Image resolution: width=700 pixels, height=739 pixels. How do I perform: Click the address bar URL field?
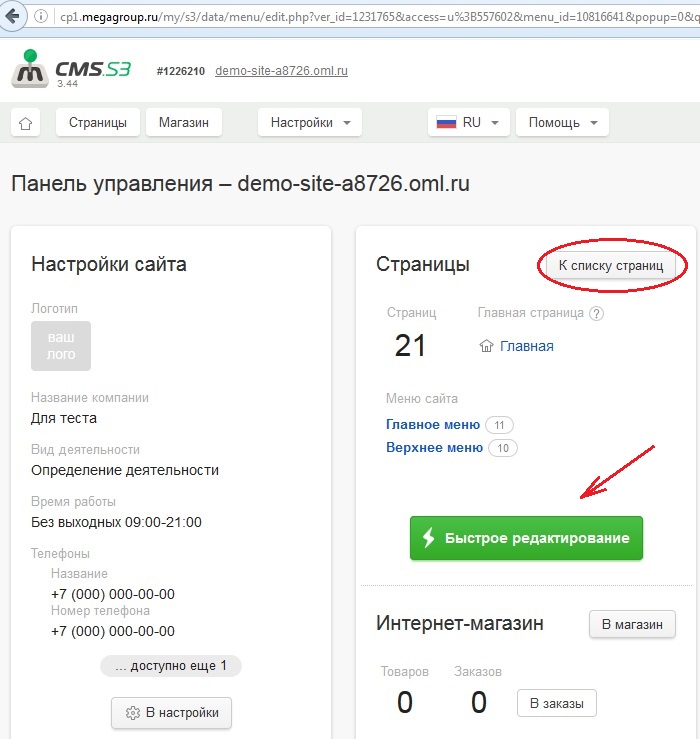point(377,17)
